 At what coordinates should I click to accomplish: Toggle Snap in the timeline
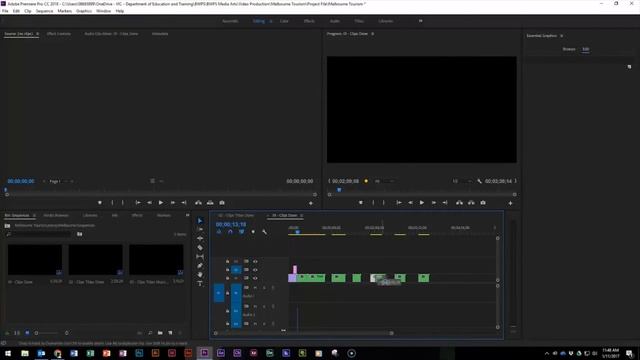pyautogui.click(x=230, y=232)
